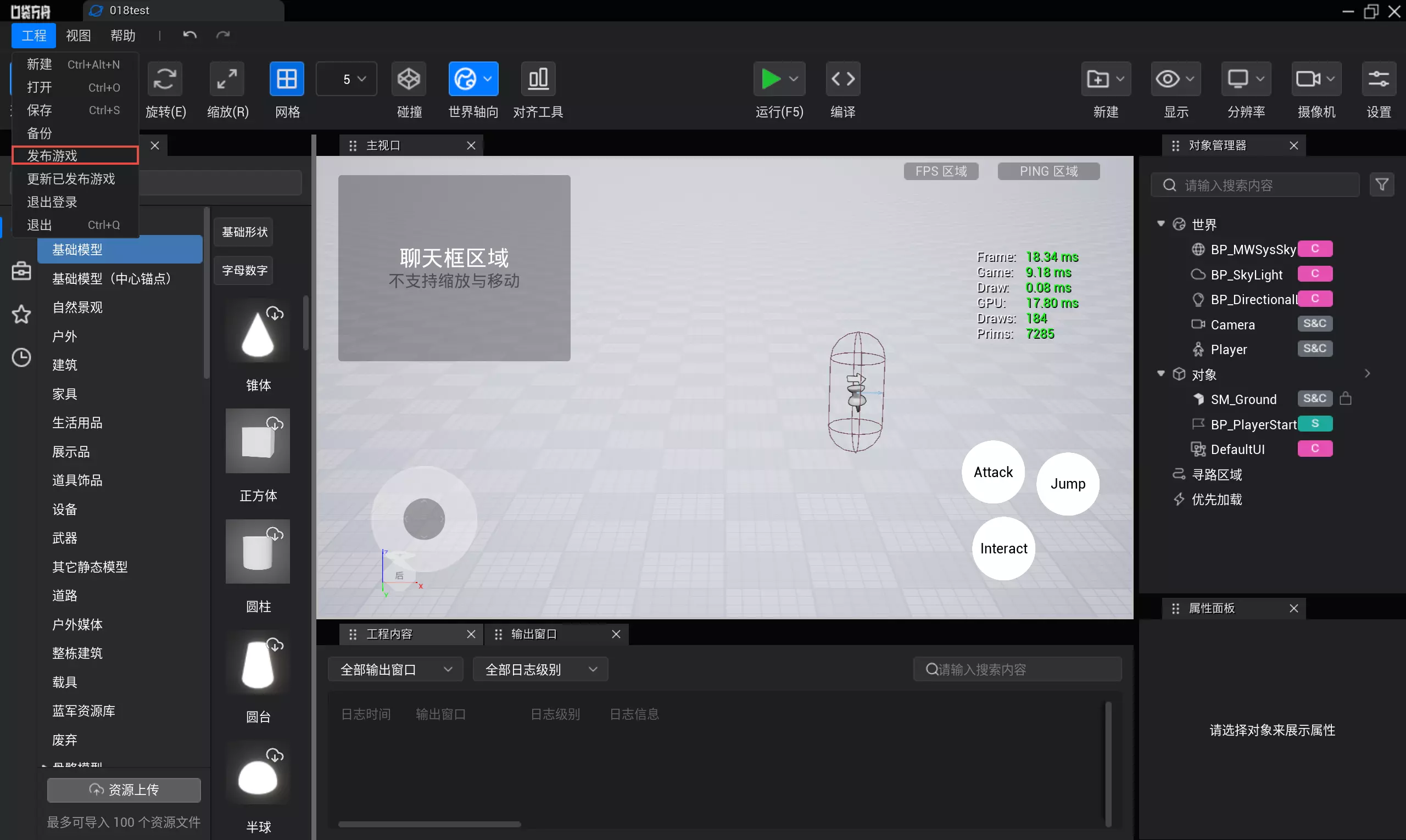The image size is (1406, 840).
Task: Toggle the Grid (网格) snapping button
Action: coord(287,79)
